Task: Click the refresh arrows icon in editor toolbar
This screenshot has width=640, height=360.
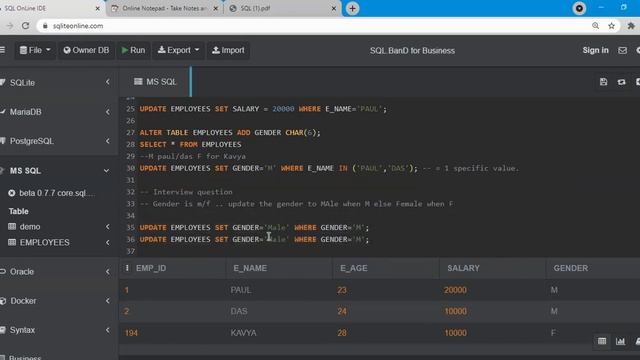Action: (x=621, y=82)
